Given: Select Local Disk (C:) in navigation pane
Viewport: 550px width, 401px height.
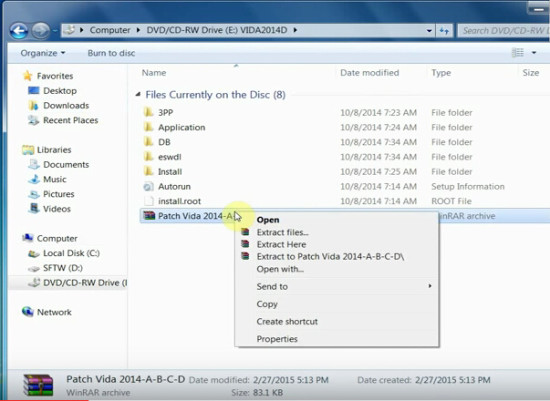Looking at the screenshot, I should (x=71, y=253).
